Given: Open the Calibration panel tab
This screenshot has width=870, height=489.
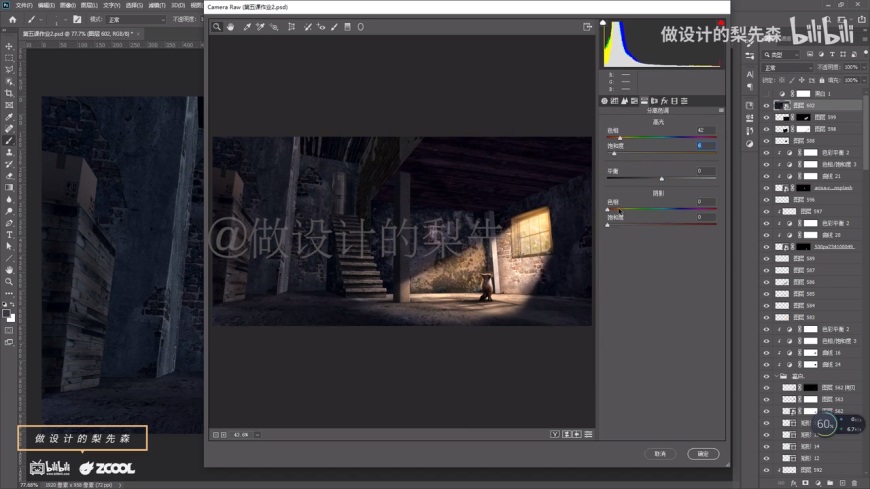Looking at the screenshot, I should (674, 101).
